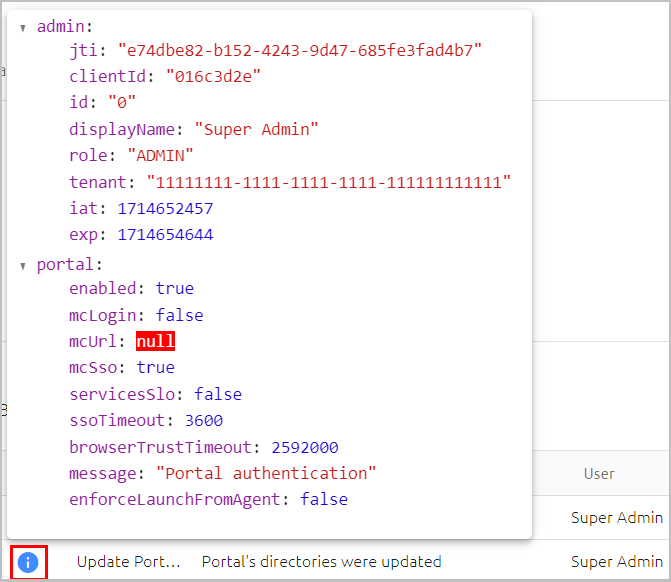Click the browserTrustTimeout key label
Viewport: 671px width, 582px height.
160,447
